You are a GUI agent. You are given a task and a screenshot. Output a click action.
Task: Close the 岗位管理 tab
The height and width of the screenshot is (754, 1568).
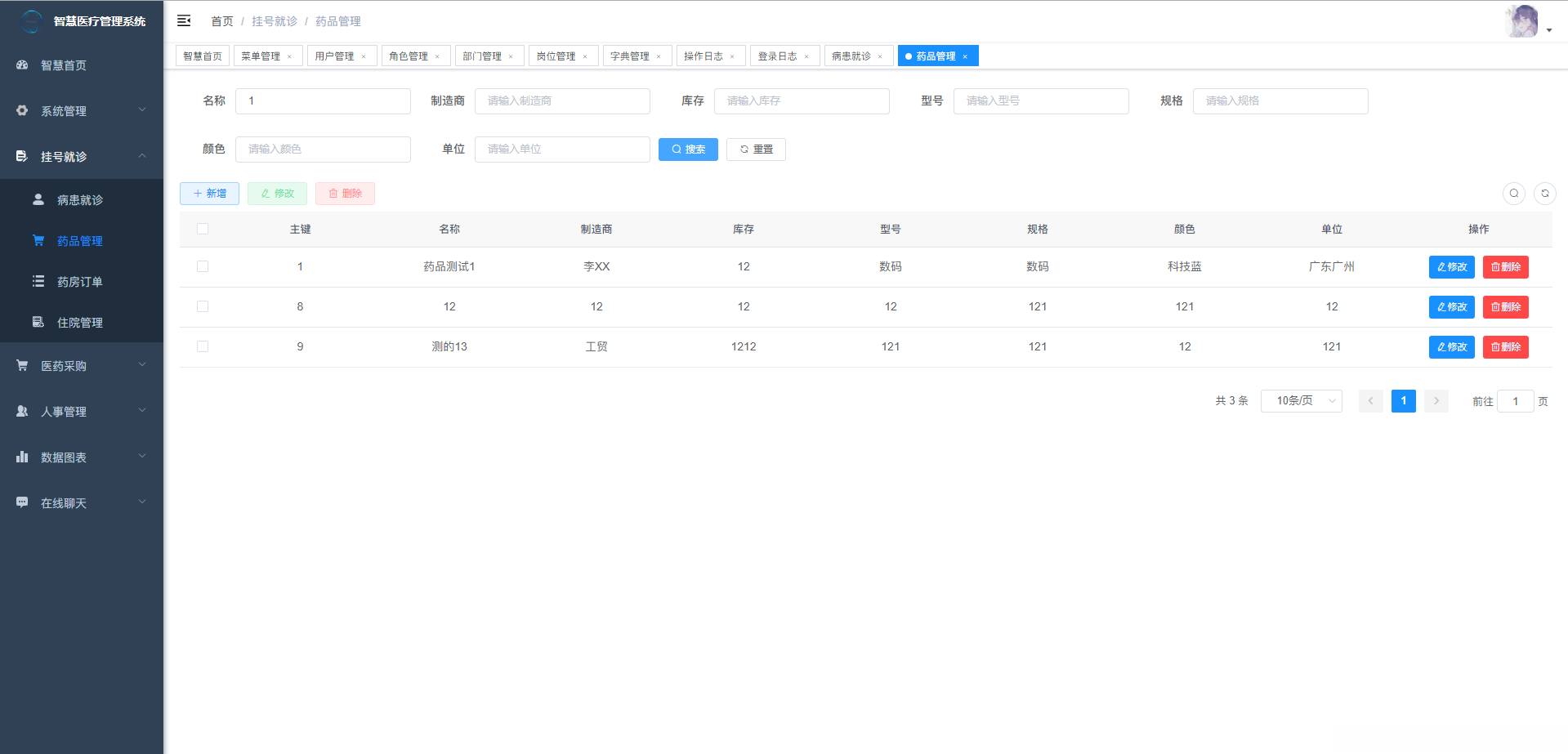(585, 56)
